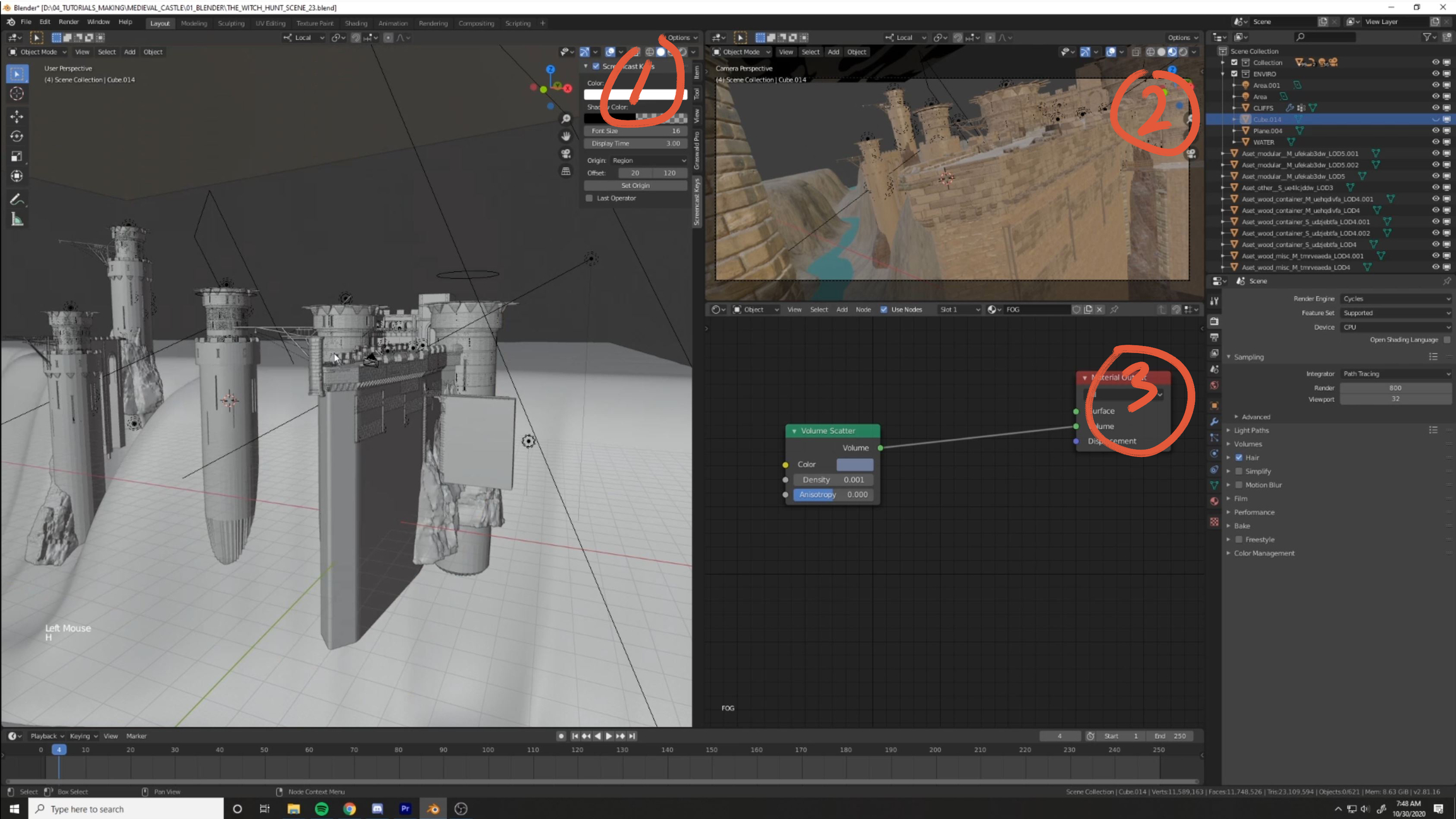1456x819 pixels.
Task: Unlink the FOG material with X icon
Action: 1100,310
